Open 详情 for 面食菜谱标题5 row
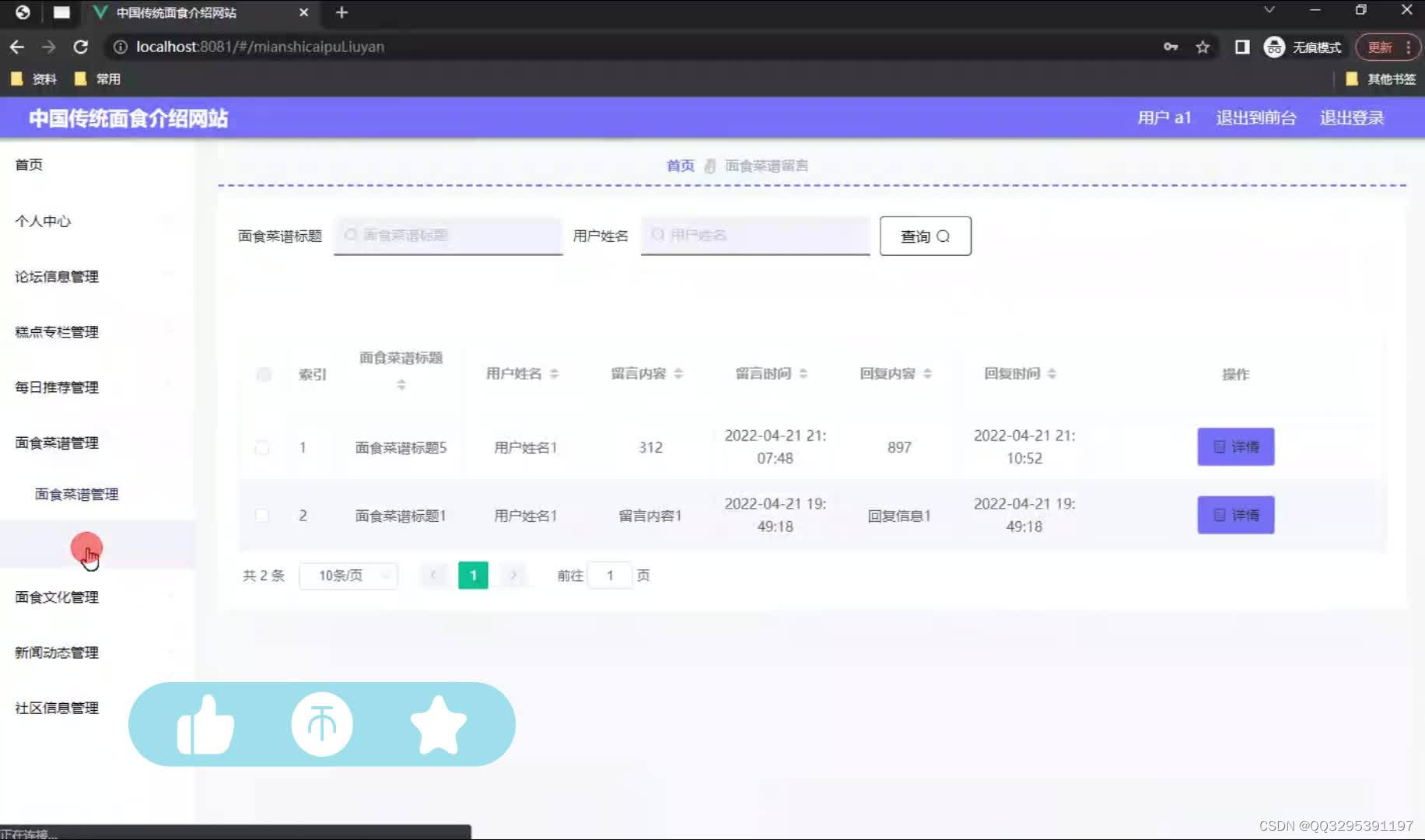Viewport: 1425px width, 840px height. [1236, 447]
